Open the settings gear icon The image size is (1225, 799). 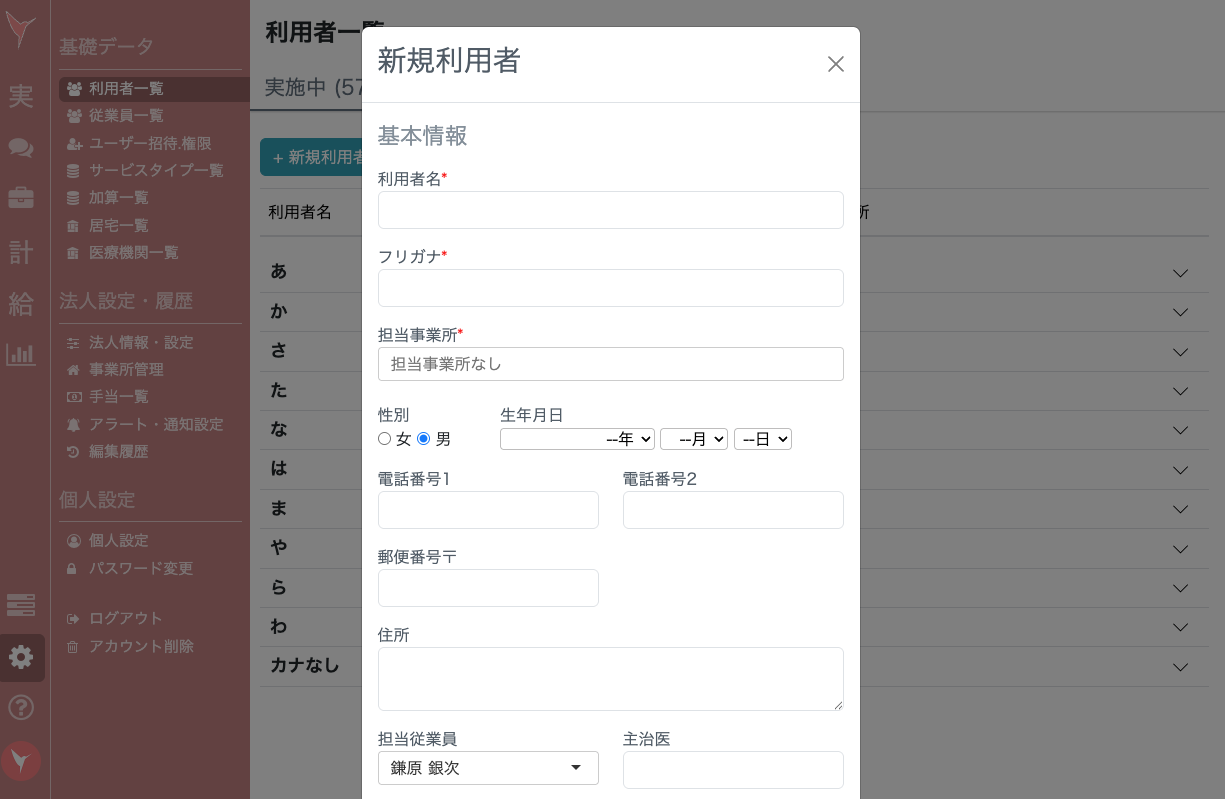[21, 657]
